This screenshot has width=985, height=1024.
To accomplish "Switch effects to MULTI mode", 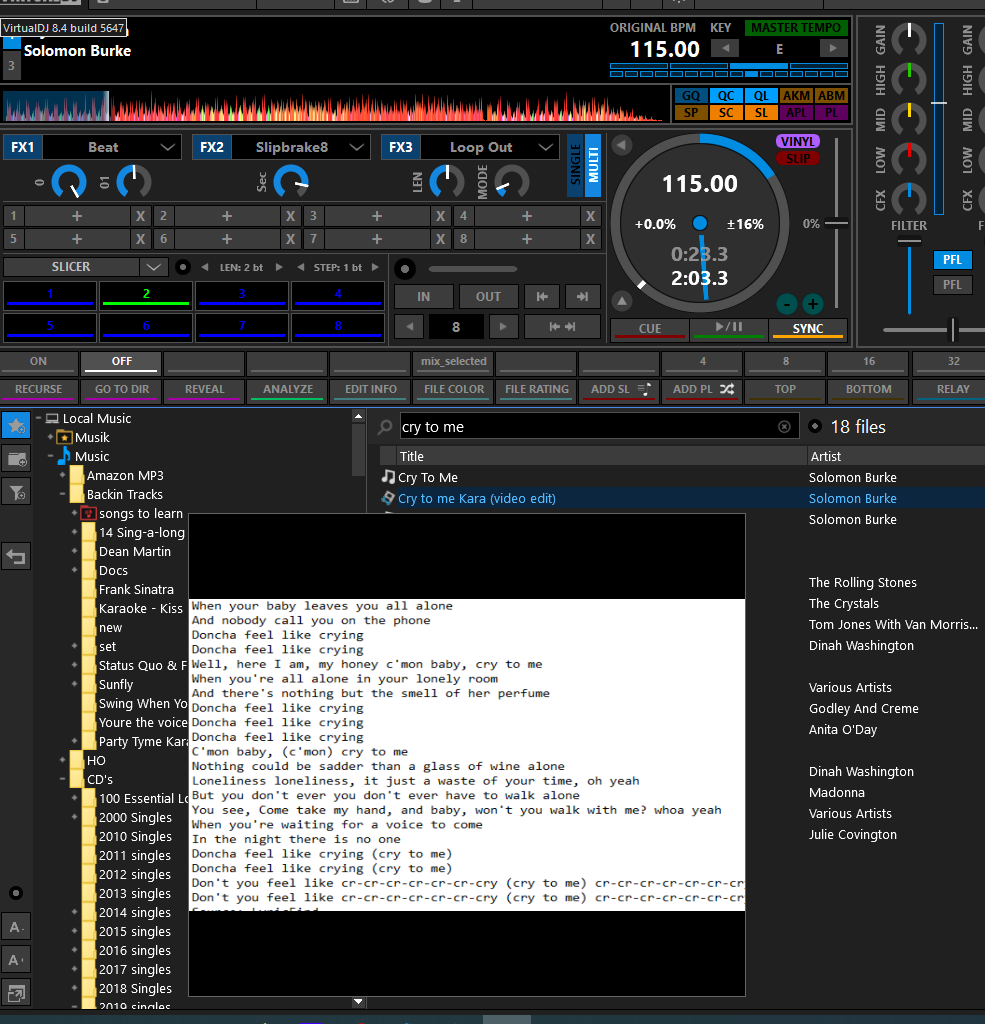I will [593, 165].
